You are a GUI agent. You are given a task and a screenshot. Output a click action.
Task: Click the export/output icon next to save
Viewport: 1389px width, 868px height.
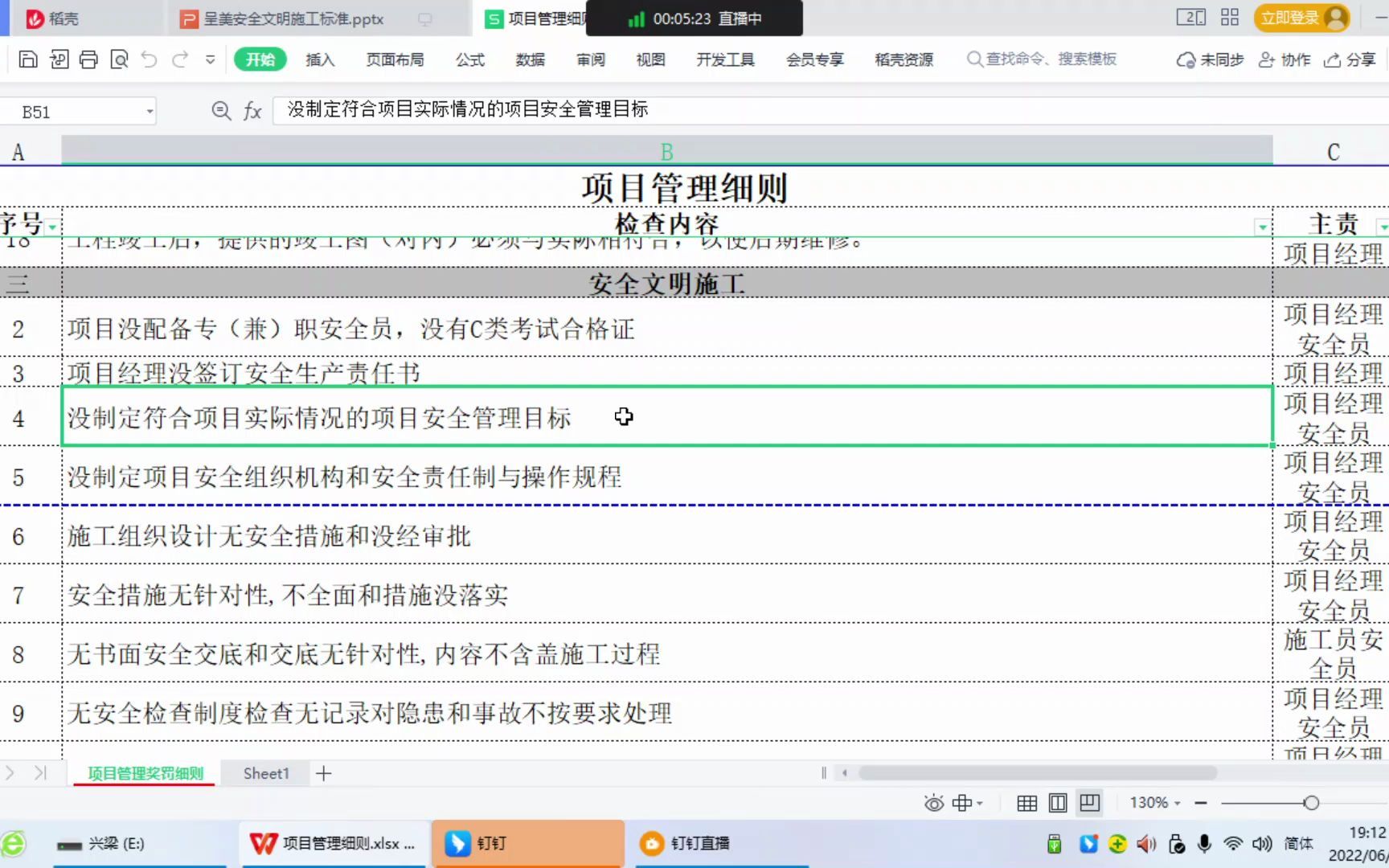click(x=59, y=59)
